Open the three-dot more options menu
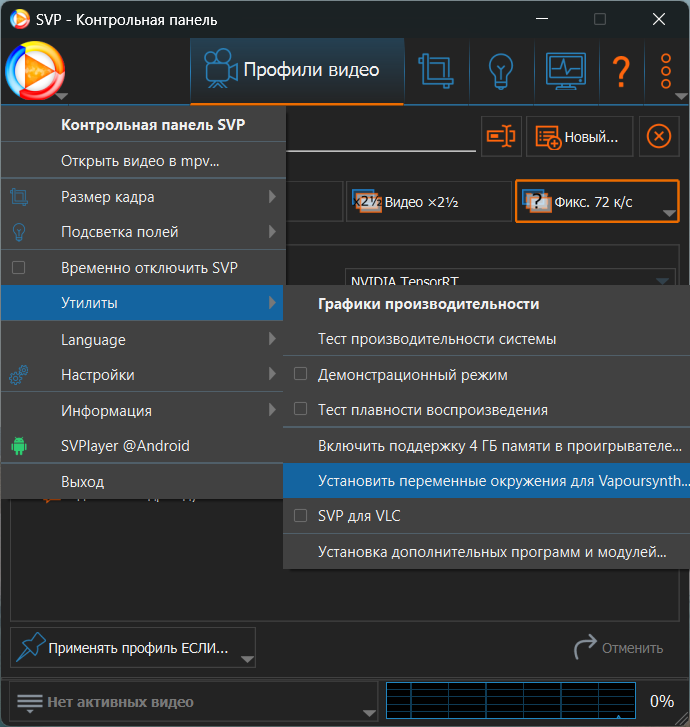This screenshot has height=727, width=690. [x=667, y=71]
